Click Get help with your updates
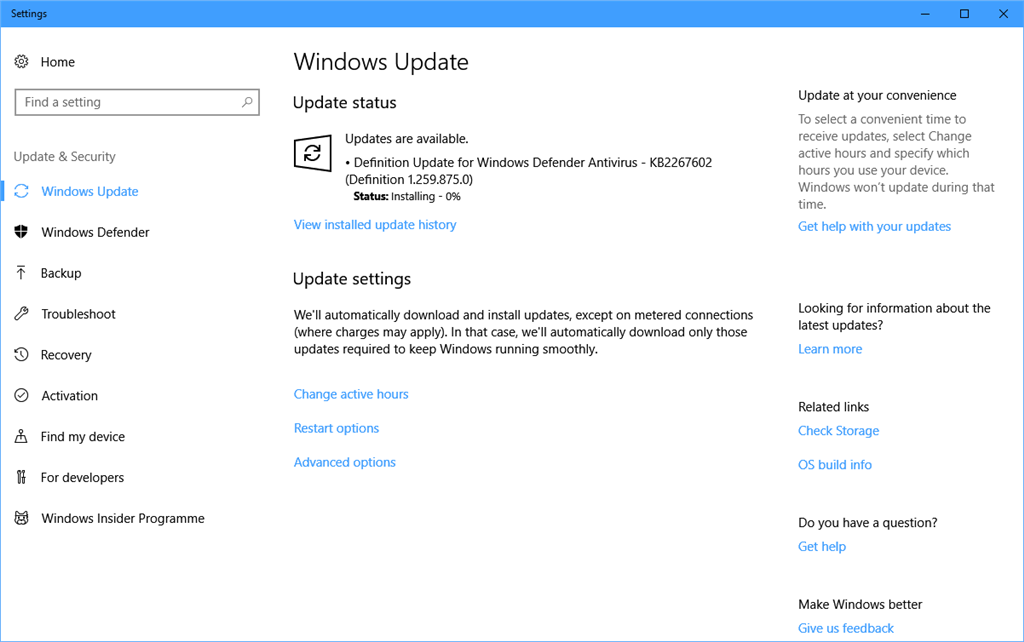This screenshot has width=1024, height=642. coord(874,226)
